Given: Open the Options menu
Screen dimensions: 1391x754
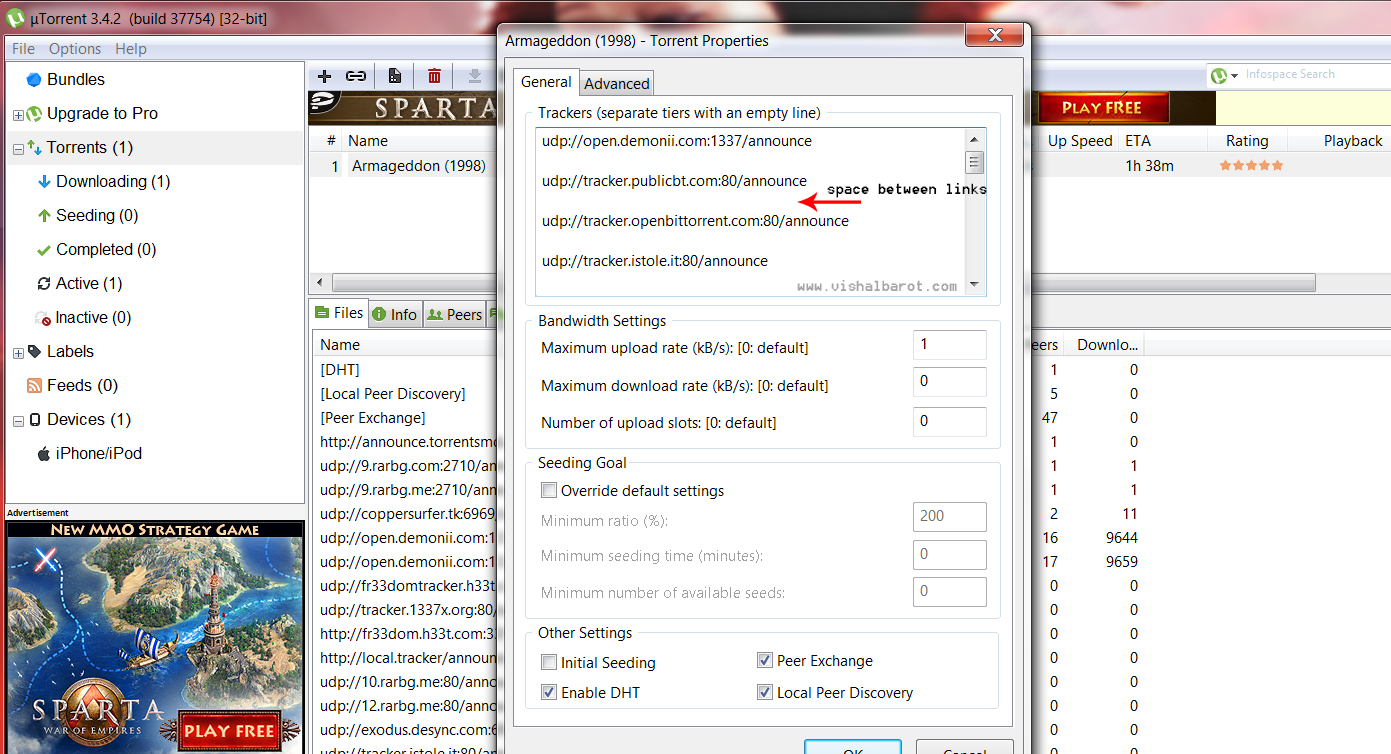Looking at the screenshot, I should tap(75, 48).
